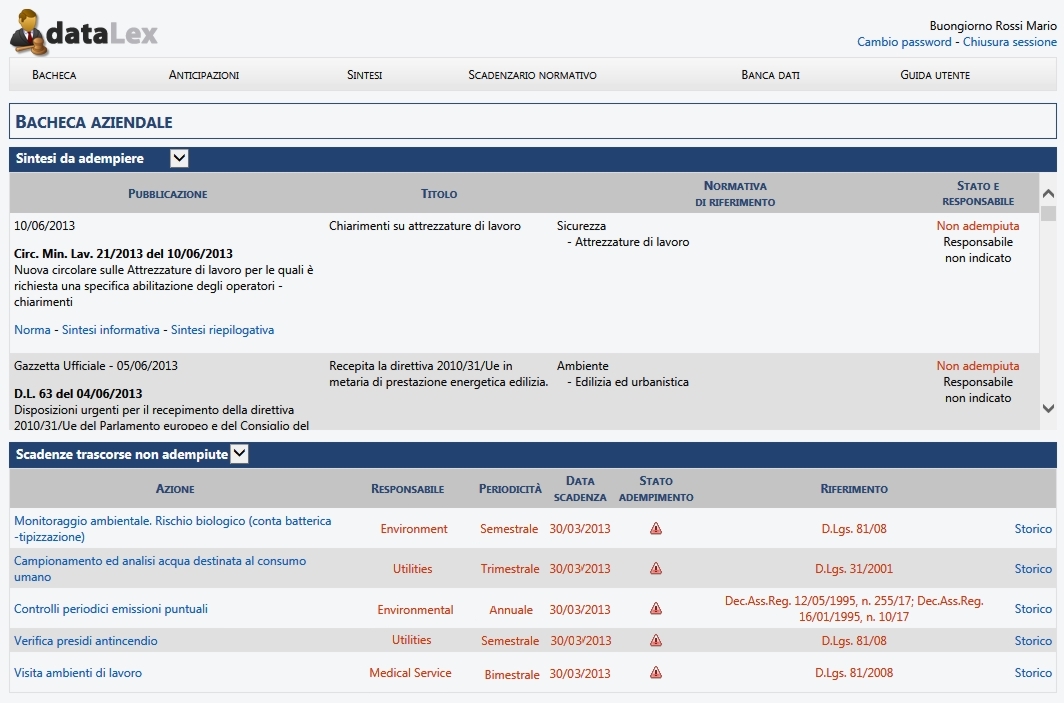Screen dimensions: 1064x703
Task: Click the Dec.Ass.Reg. 12/05/1995 reference
Action: pos(854,609)
